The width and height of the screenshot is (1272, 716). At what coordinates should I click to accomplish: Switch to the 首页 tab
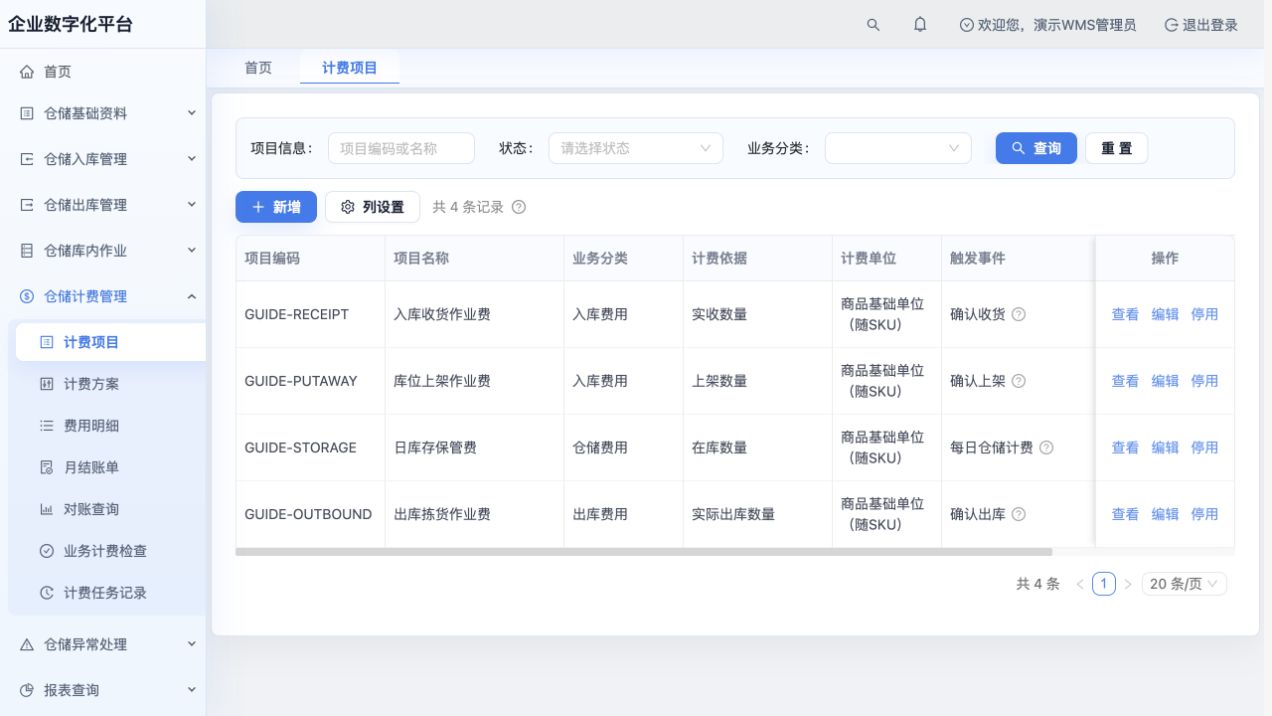[x=258, y=68]
